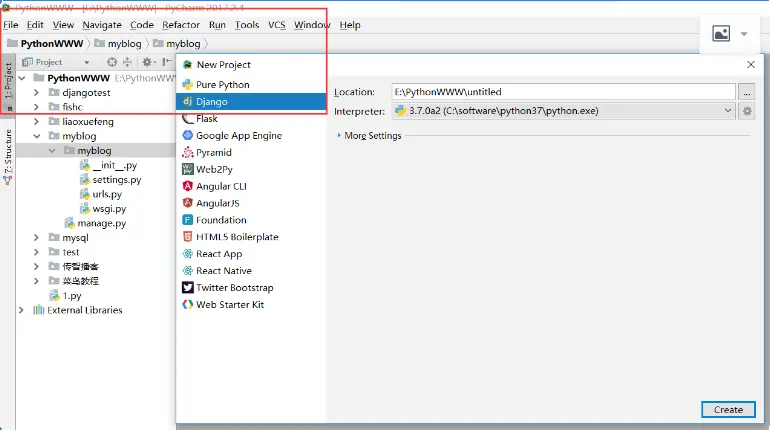Viewport: 770px width, 430px height.
Task: Collapse the outer myblog folder
Action: tap(36, 136)
